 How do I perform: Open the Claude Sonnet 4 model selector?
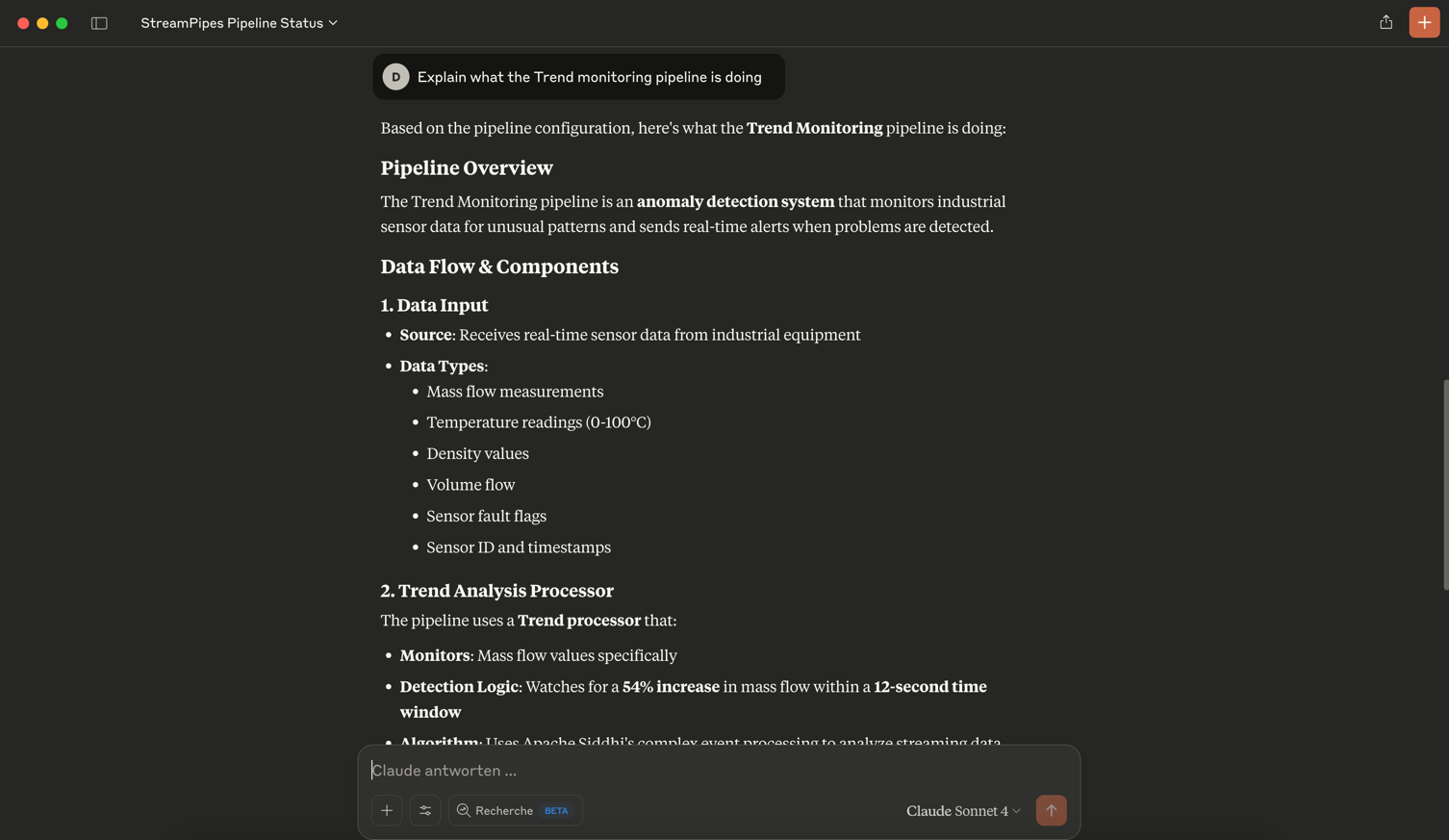tap(962, 810)
